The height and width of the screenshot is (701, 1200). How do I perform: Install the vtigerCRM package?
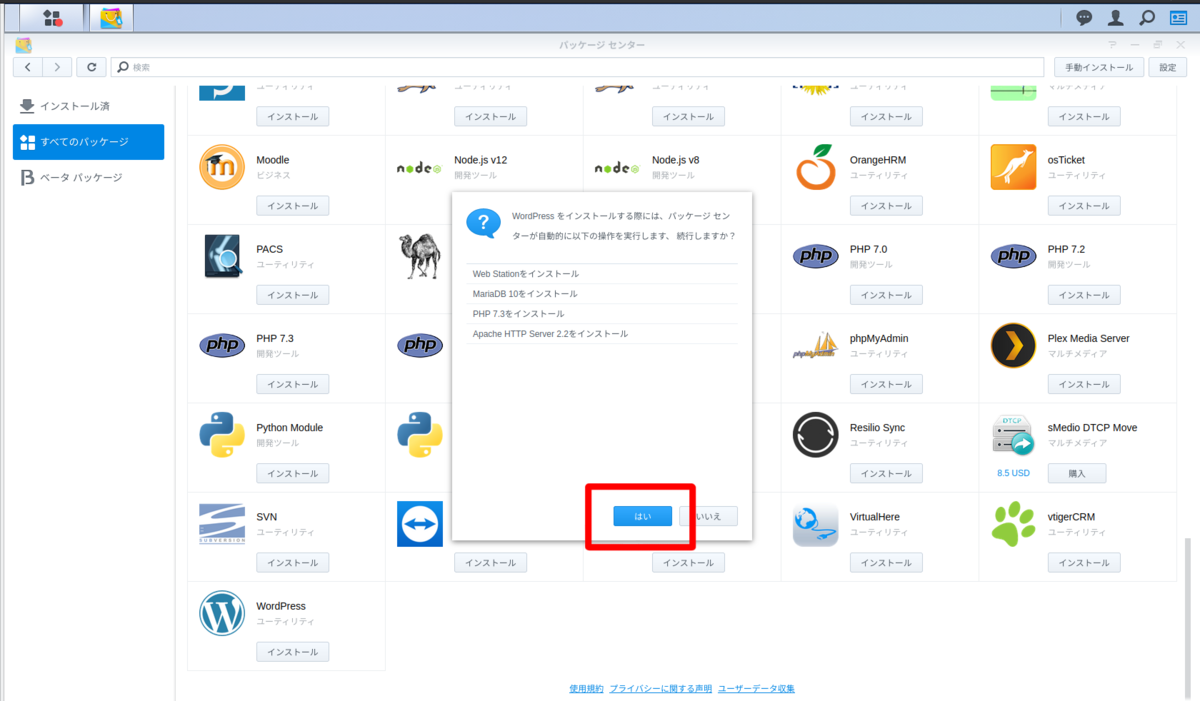point(1084,563)
